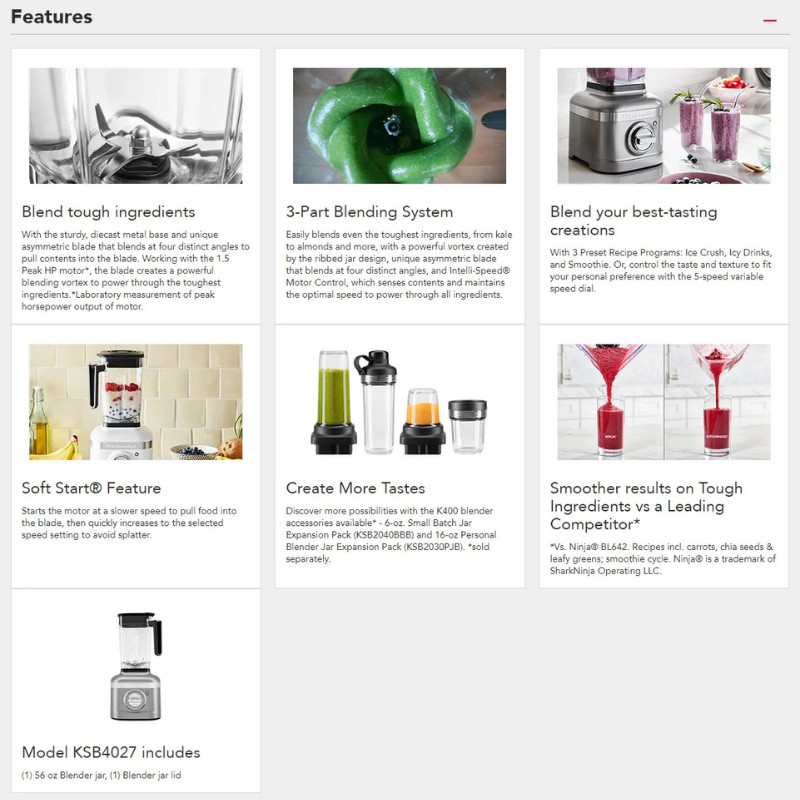Screen dimensions: 800x800
Task: Select the Blend tough ingredients title
Action: pyautogui.click(x=108, y=212)
